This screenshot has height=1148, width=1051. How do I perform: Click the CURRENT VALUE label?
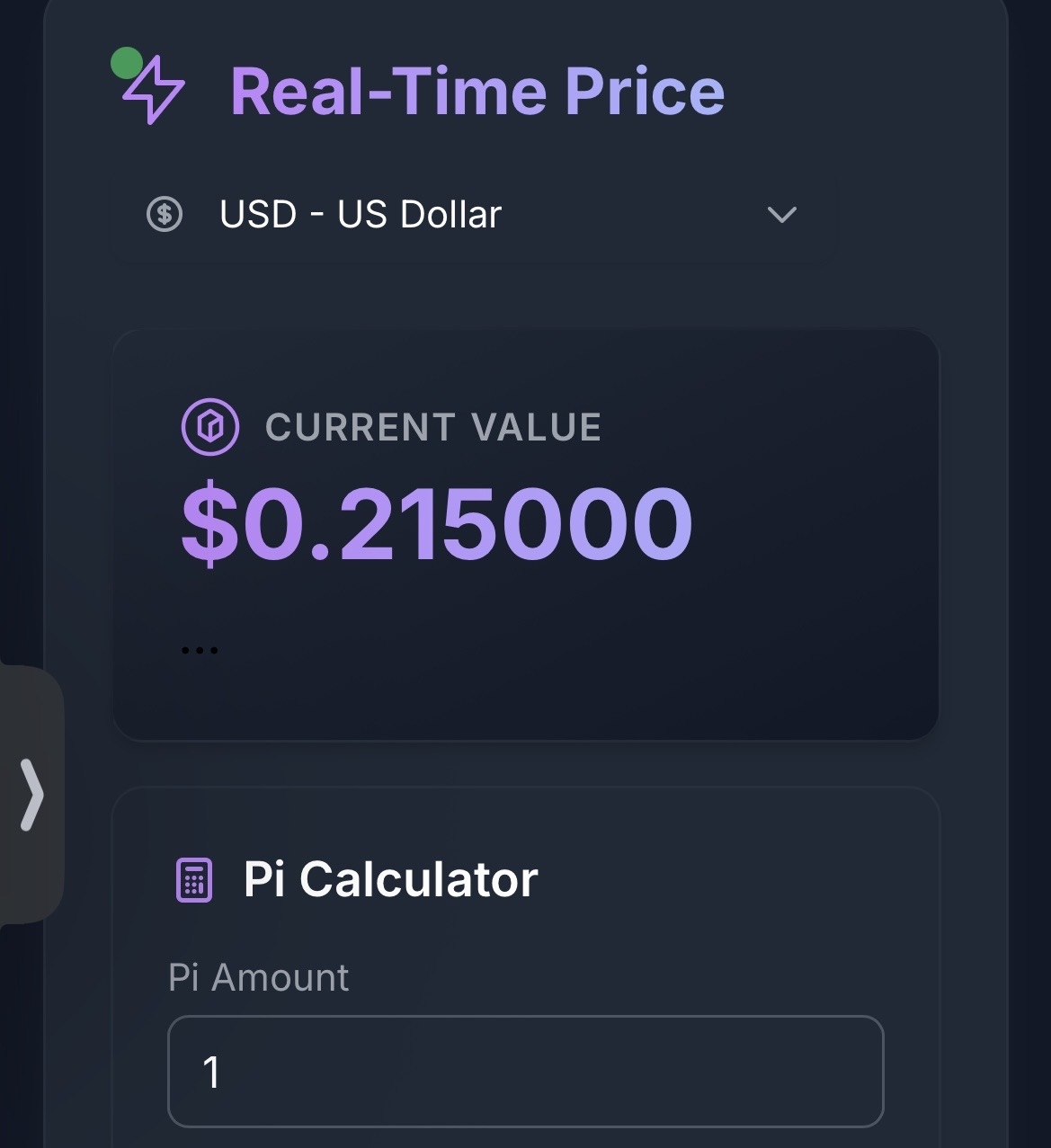click(x=433, y=427)
